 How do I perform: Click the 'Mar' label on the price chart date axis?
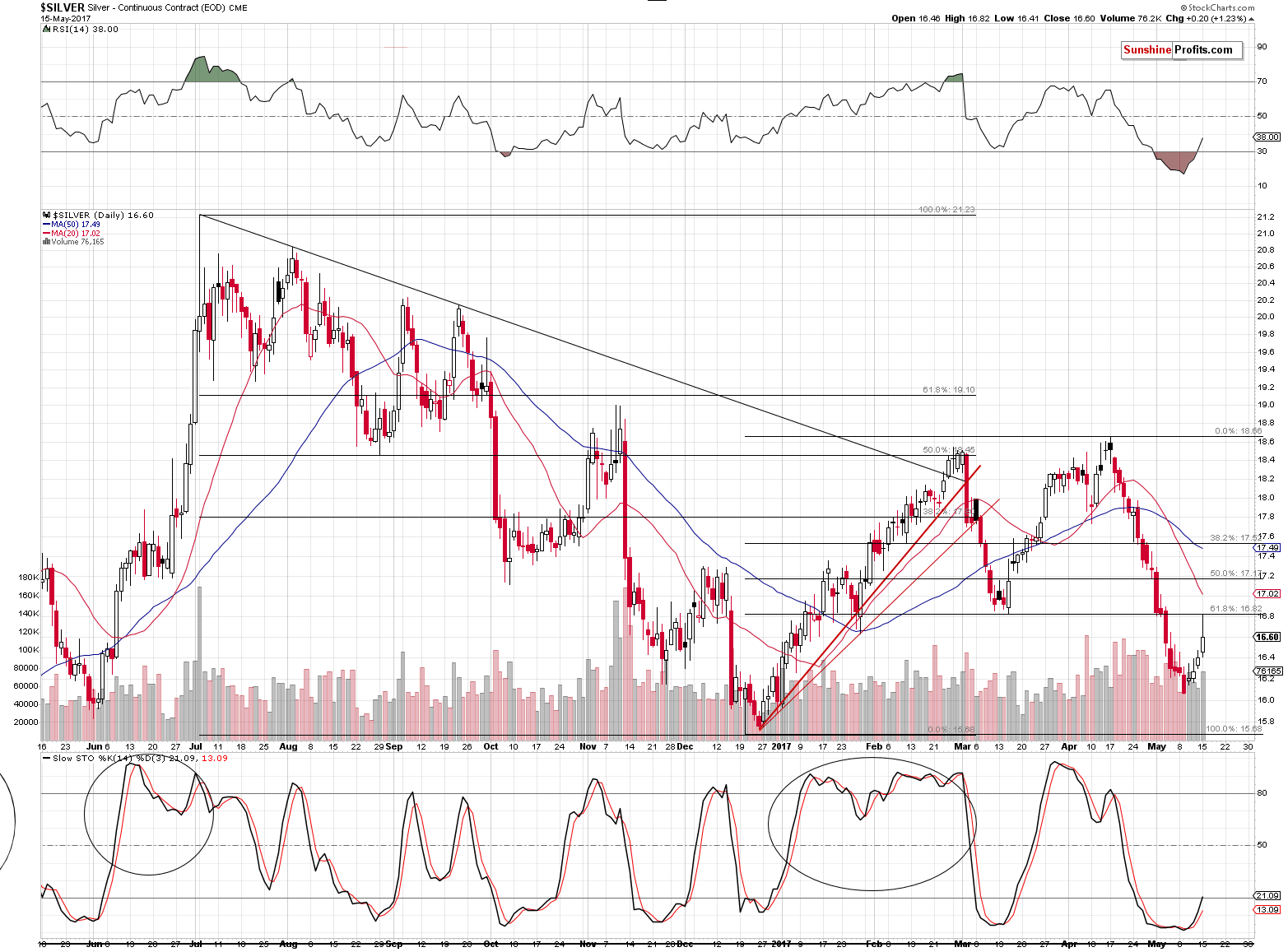pyautogui.click(x=963, y=746)
